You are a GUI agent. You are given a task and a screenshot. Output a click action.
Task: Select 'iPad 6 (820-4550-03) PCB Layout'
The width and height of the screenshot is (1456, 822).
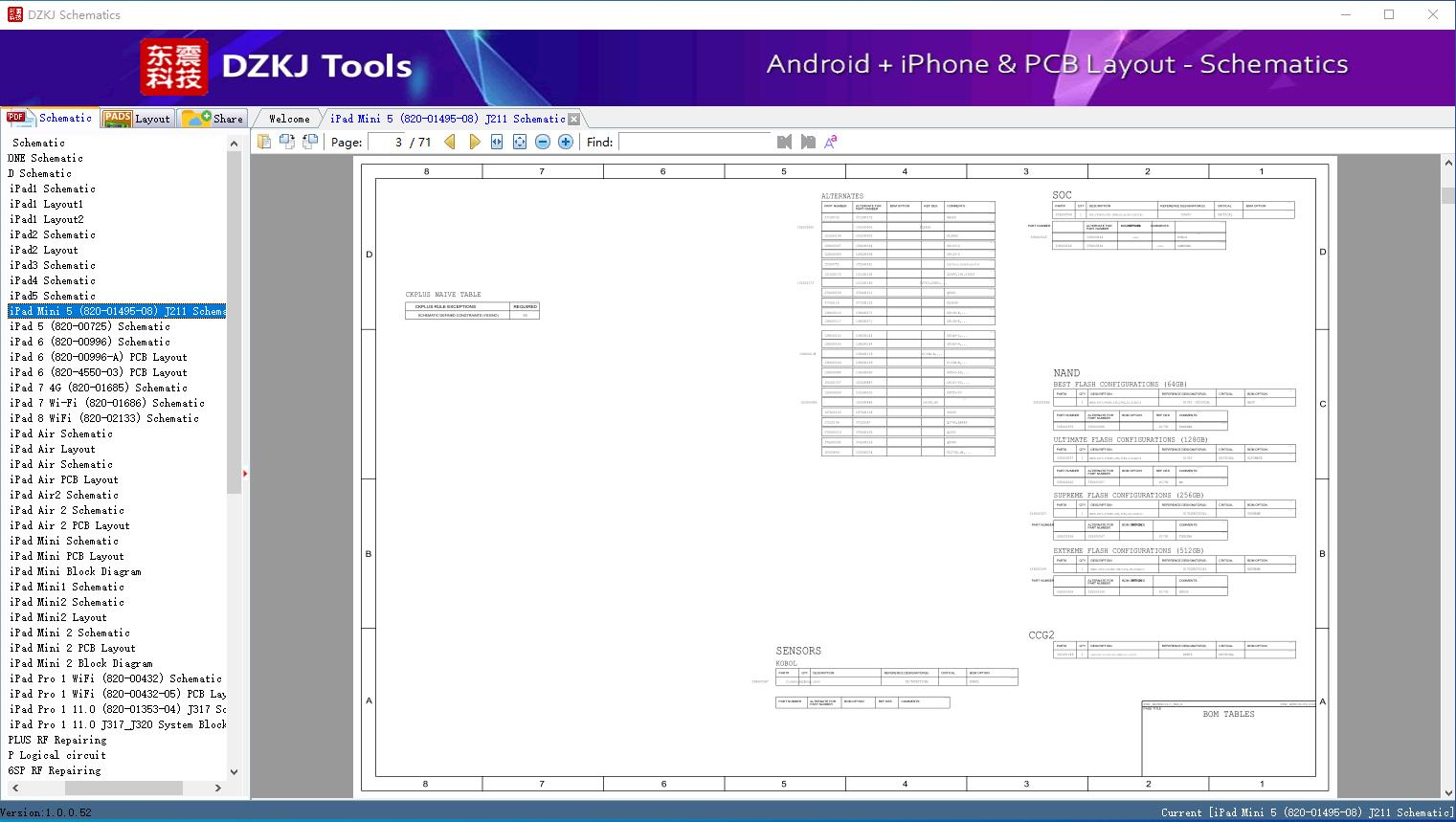pos(99,372)
